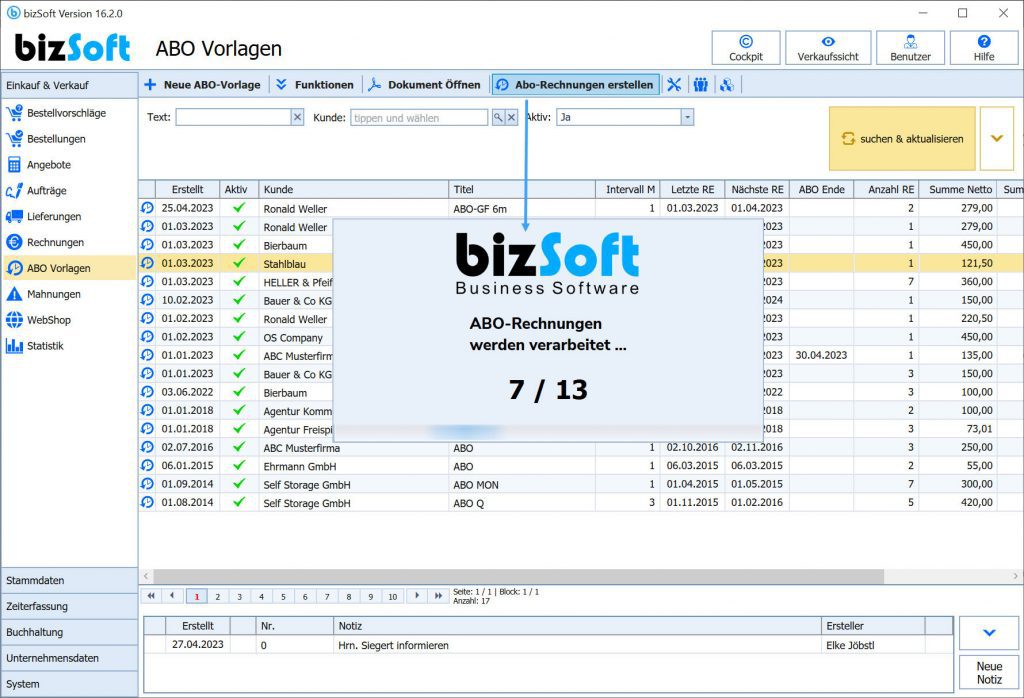Clear the Kunde field with X

[x=511, y=118]
